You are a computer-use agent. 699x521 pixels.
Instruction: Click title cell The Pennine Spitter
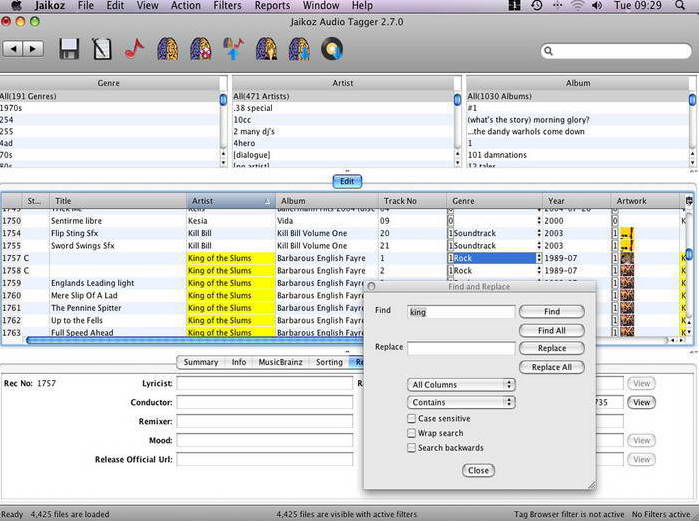coord(118,308)
